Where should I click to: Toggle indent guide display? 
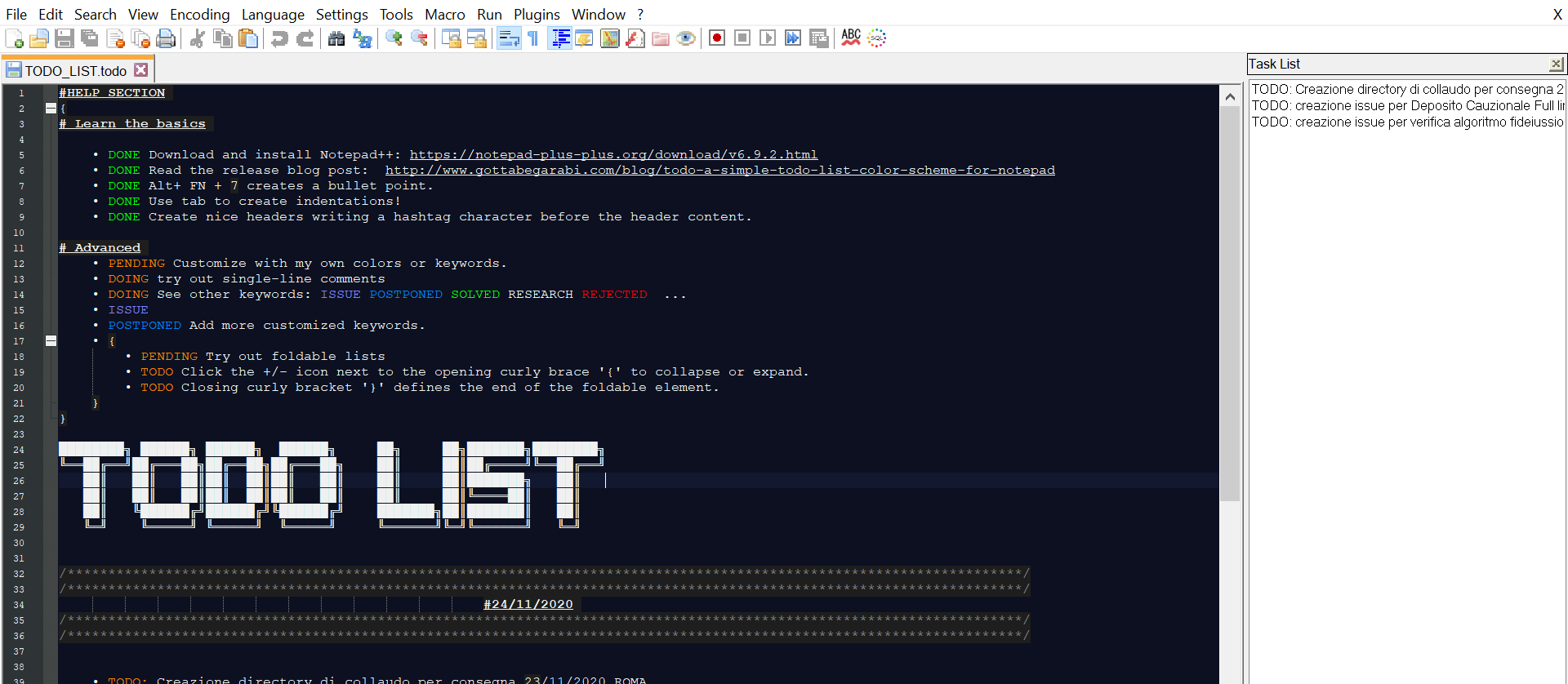[559, 38]
